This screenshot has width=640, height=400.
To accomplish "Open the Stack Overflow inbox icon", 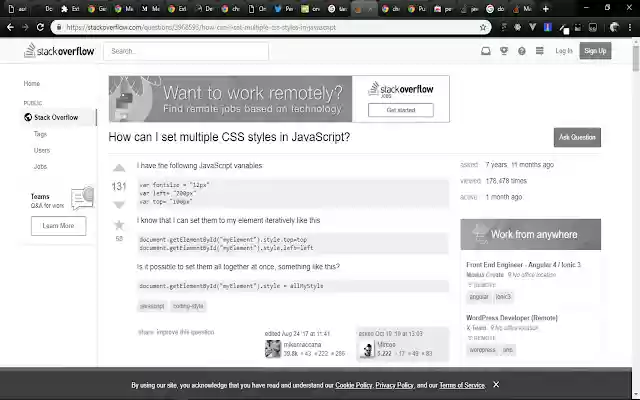I will click(485, 51).
